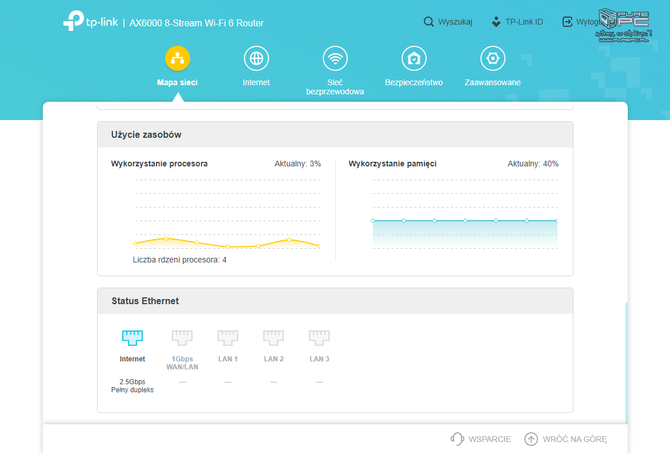Switch to Sieć bezprzewodowa tab label

pyautogui.click(x=335, y=87)
